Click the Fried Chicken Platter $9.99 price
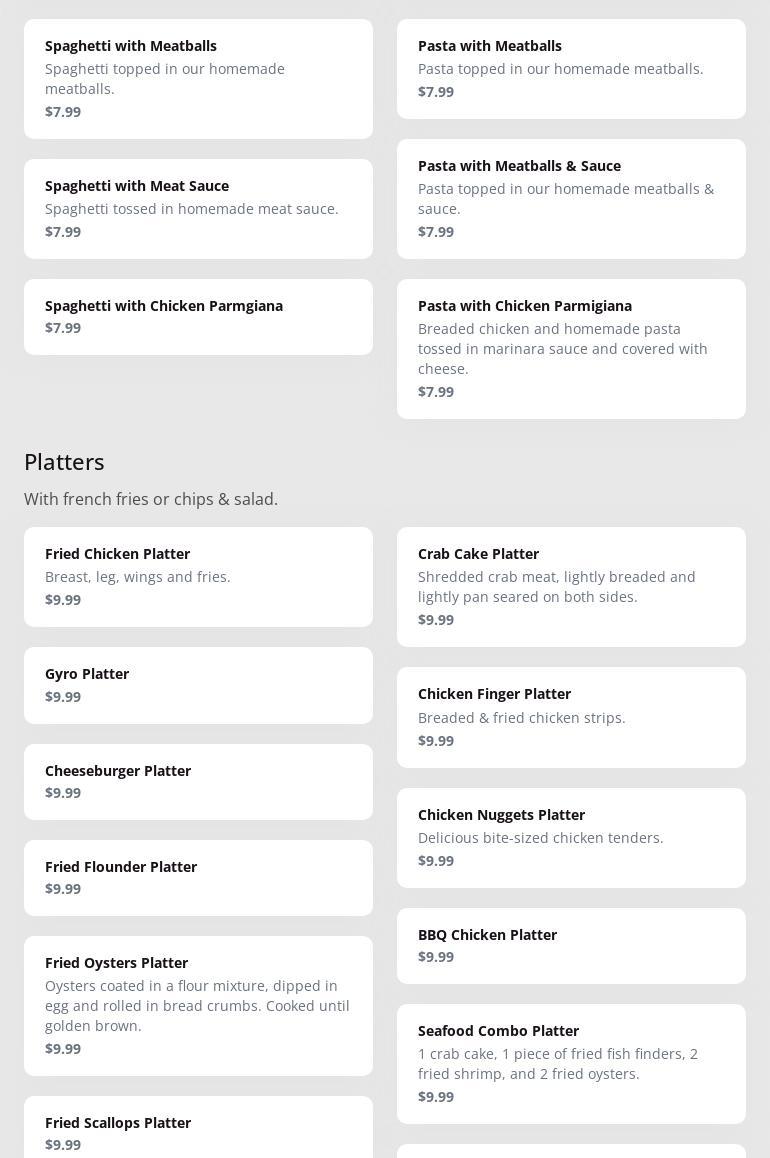This screenshot has height=1158, width=770. (x=63, y=600)
